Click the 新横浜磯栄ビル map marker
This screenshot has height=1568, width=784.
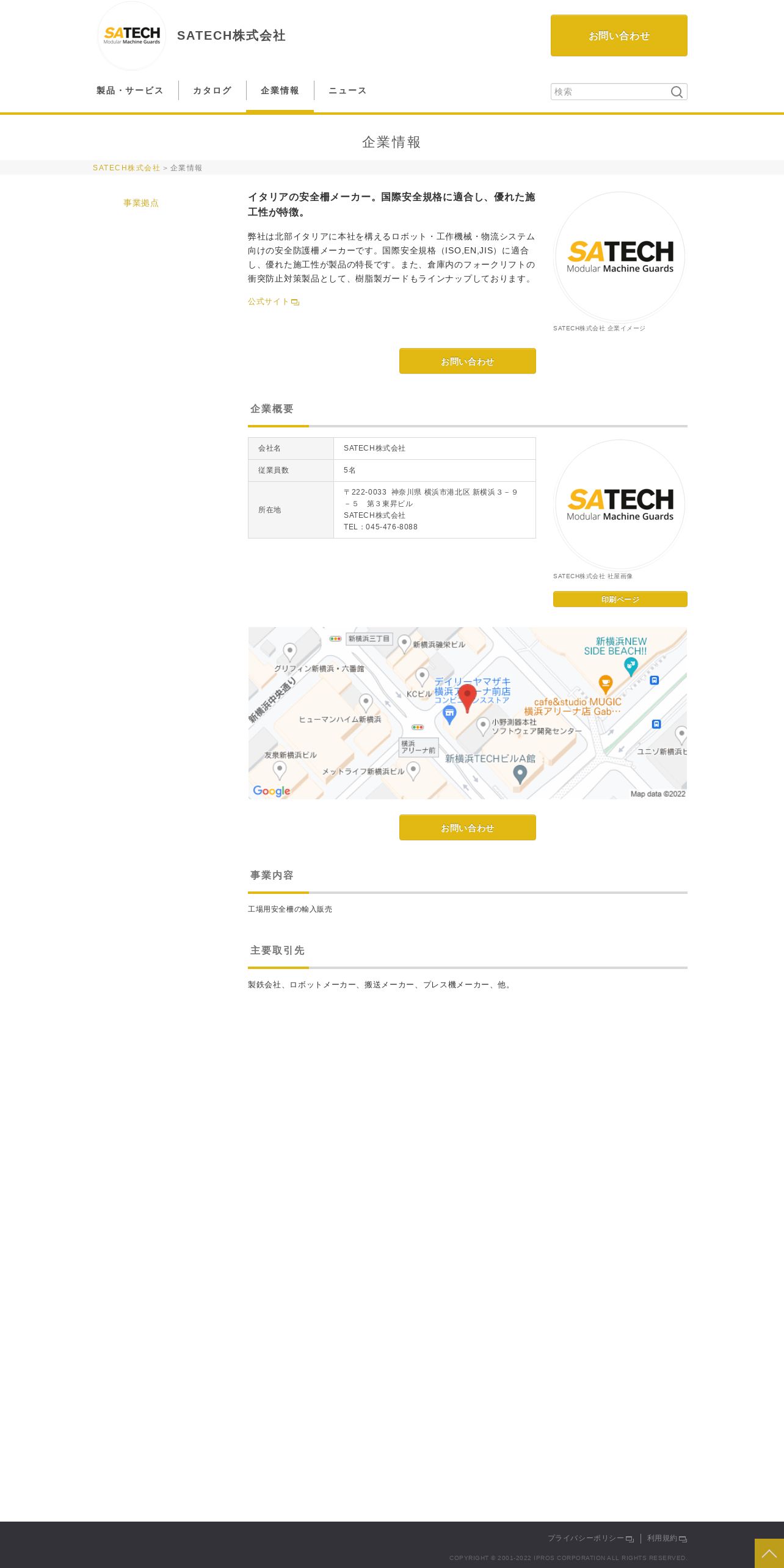tap(404, 643)
